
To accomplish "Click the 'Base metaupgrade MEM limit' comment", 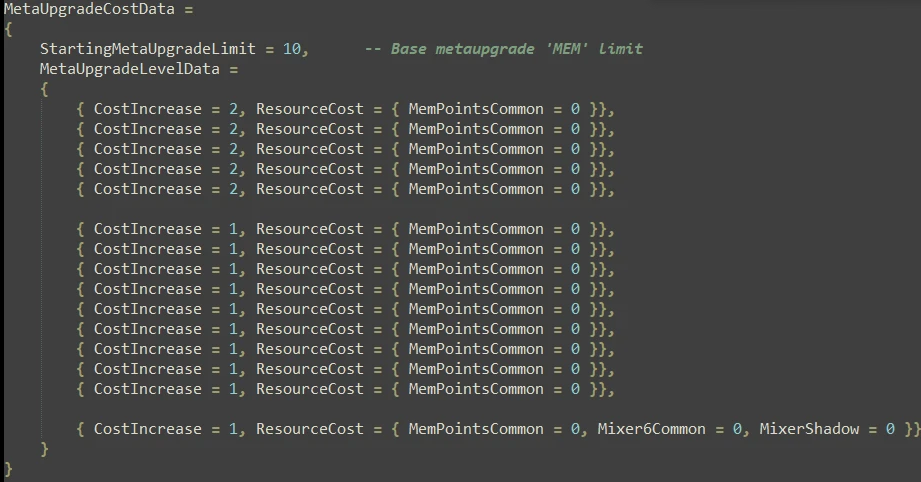I will (504, 49).
